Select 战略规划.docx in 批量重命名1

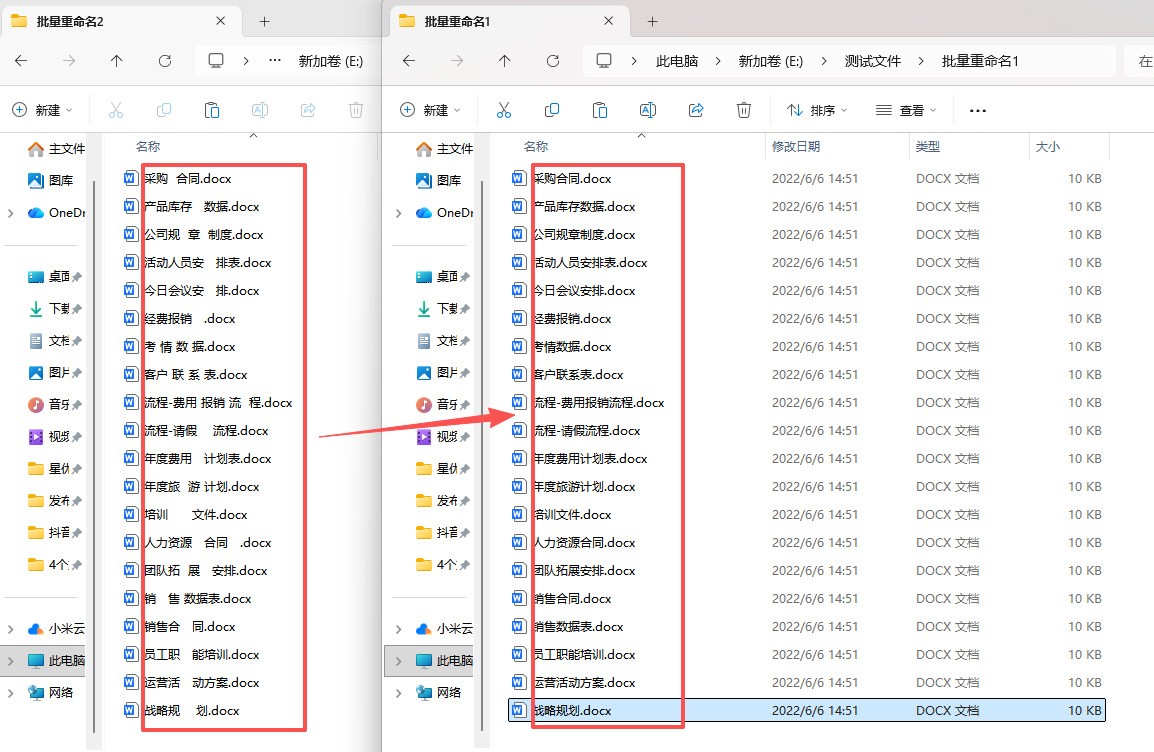[x=807, y=710]
